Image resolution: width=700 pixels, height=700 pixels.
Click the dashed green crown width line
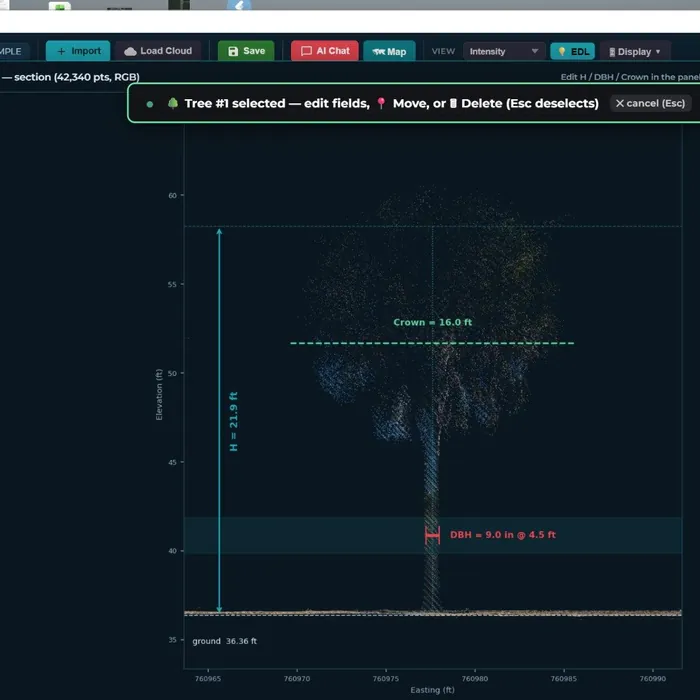[x=432, y=343]
